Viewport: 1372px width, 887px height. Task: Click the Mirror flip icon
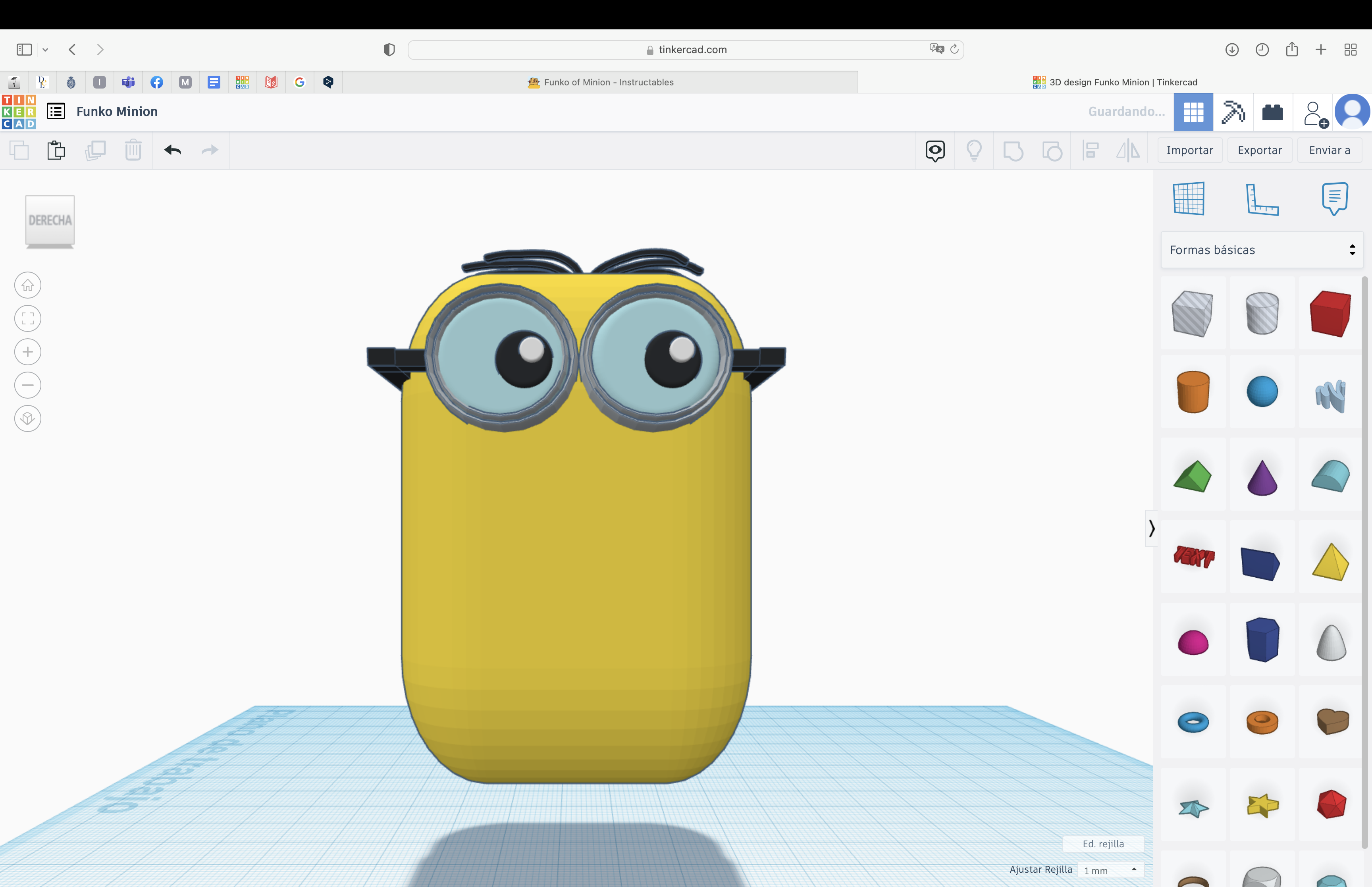[x=1129, y=151]
